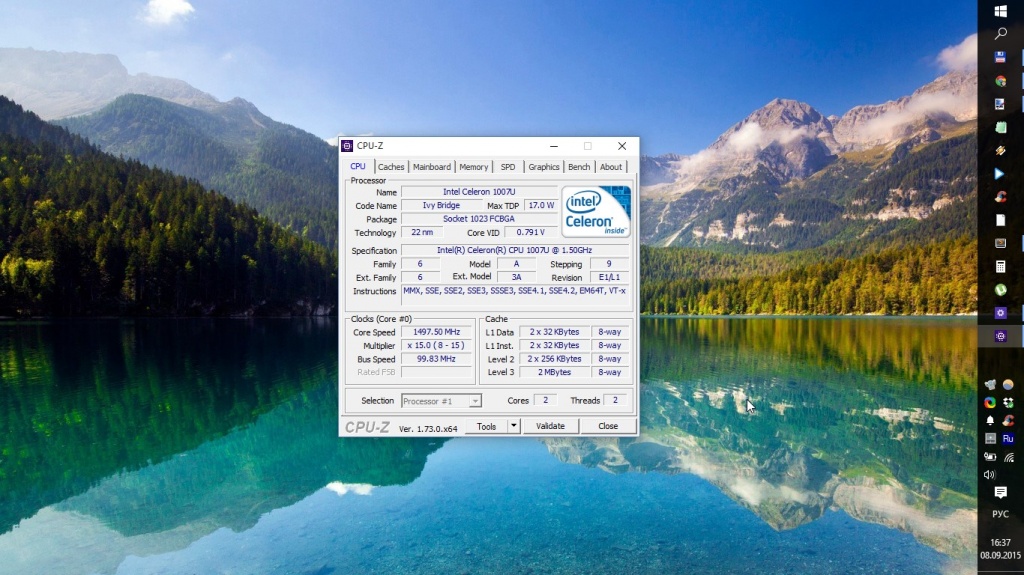Image resolution: width=1024 pixels, height=575 pixels.
Task: Switch to the Graphics tab
Action: click(x=544, y=167)
